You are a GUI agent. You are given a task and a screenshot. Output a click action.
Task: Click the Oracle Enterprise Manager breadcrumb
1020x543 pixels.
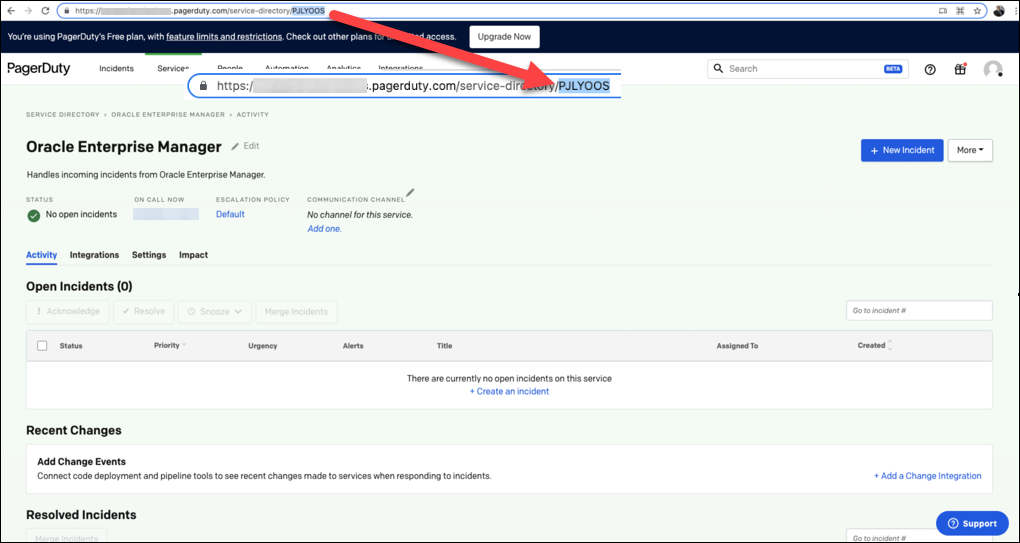168,114
